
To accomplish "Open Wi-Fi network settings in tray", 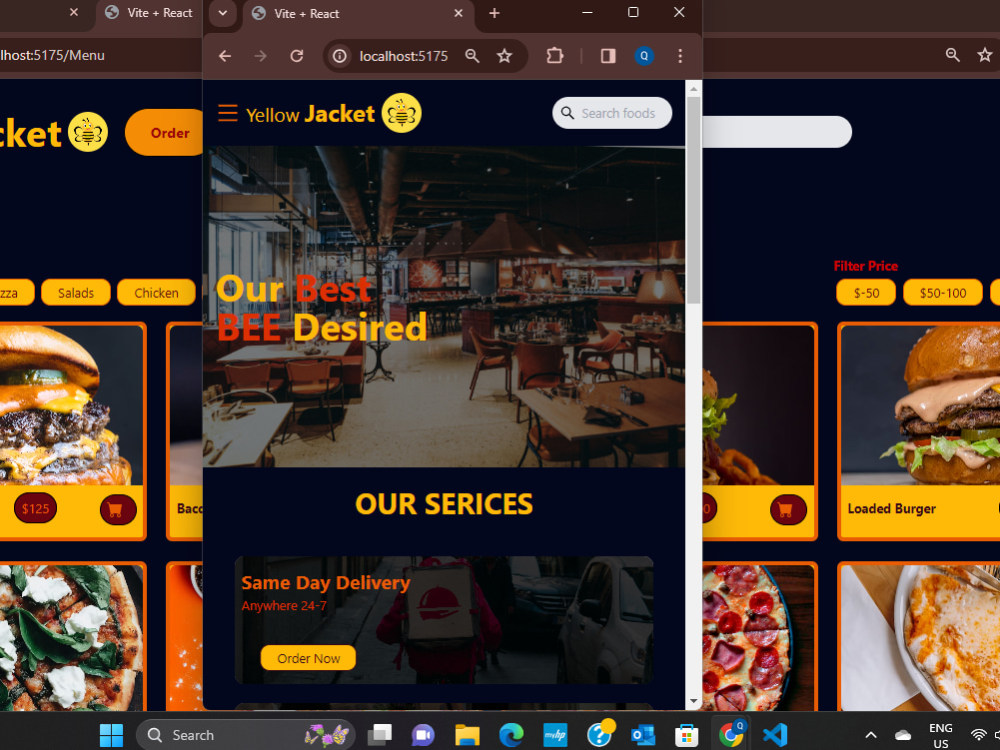I will pyautogui.click(x=978, y=735).
